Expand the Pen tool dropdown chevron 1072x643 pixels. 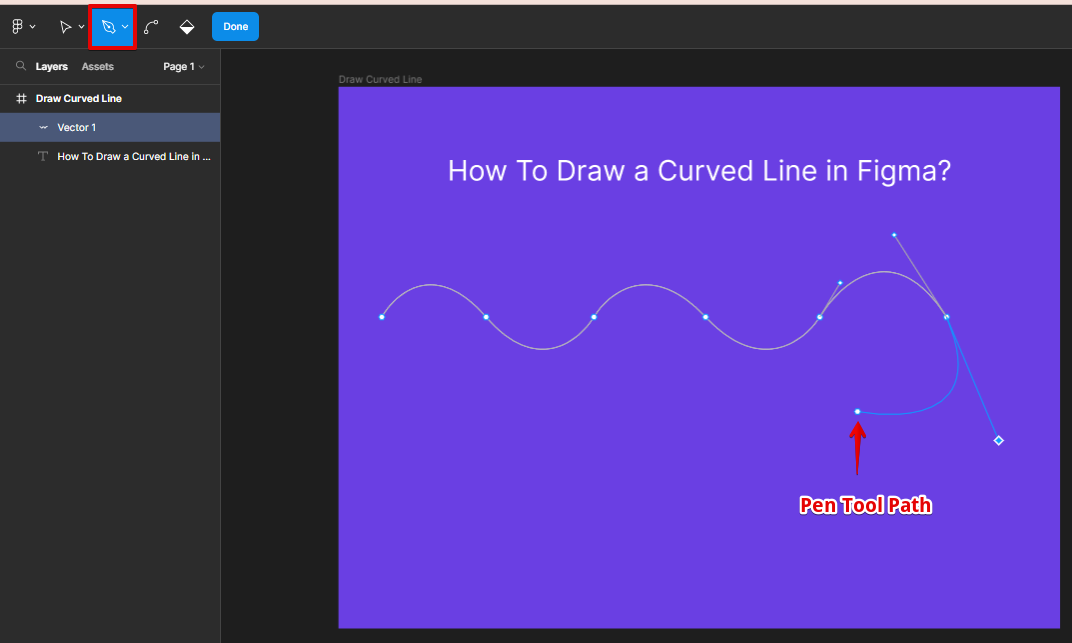coord(125,27)
